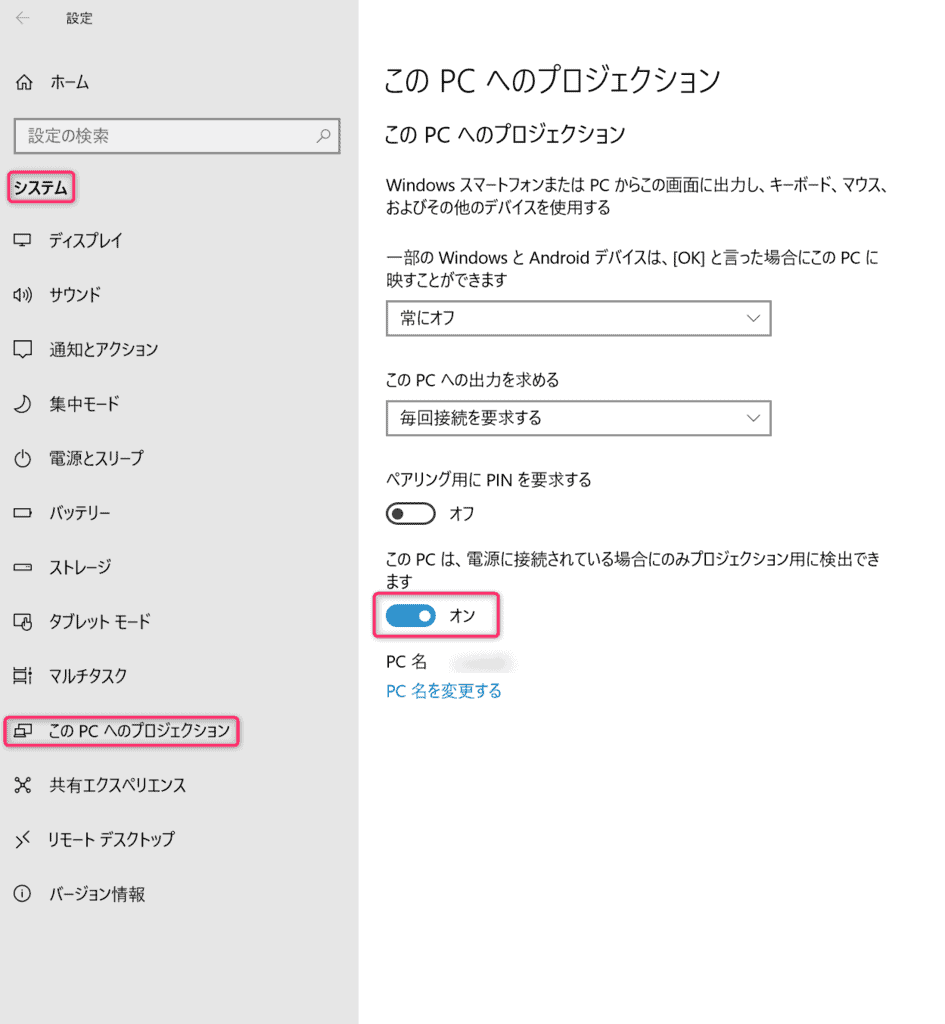Click the settings search (設定の検索) field
Viewport: 945px width, 1024px height.
pos(165,135)
